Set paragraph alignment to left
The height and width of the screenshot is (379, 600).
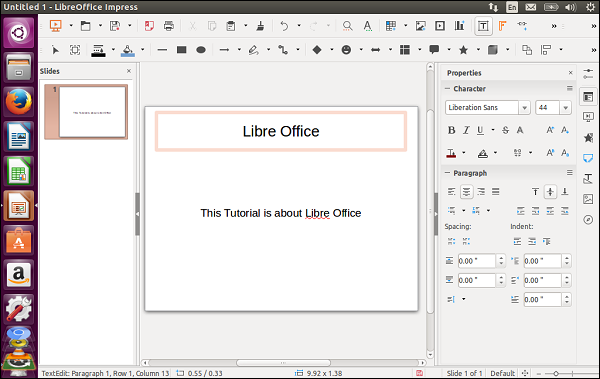click(452, 191)
